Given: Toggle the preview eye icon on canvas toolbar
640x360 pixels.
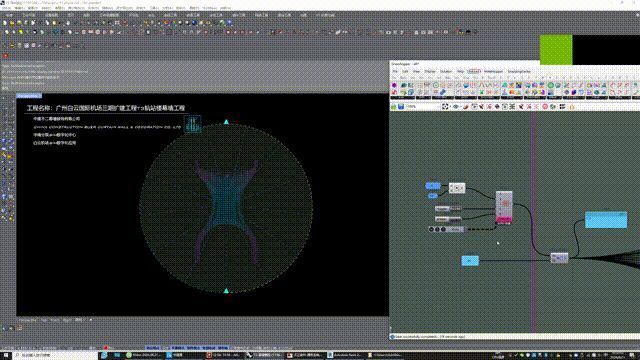Looking at the screenshot, I should (x=456, y=107).
